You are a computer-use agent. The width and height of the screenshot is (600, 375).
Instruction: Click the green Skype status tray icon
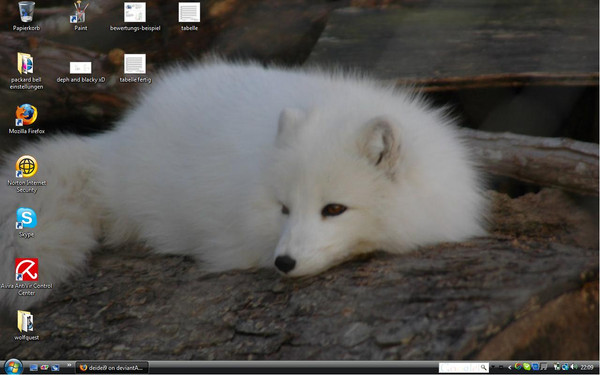(x=527, y=367)
